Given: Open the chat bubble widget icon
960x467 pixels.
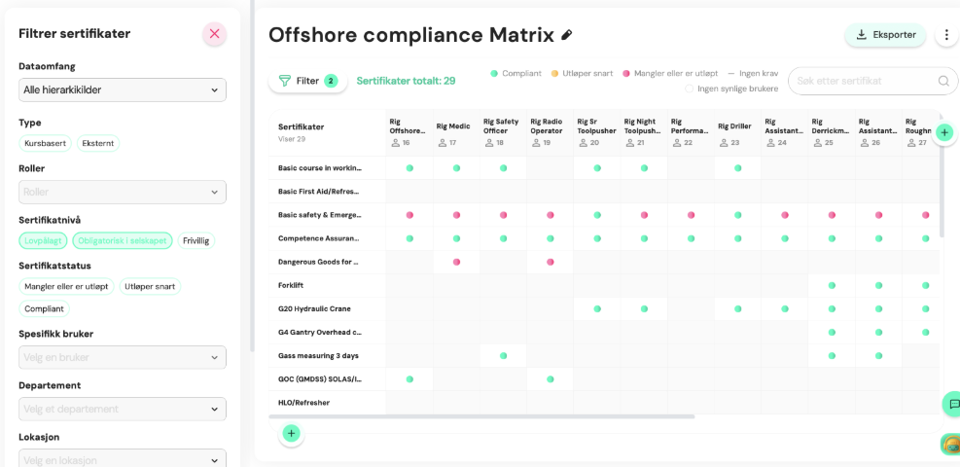Looking at the screenshot, I should pyautogui.click(x=953, y=404).
